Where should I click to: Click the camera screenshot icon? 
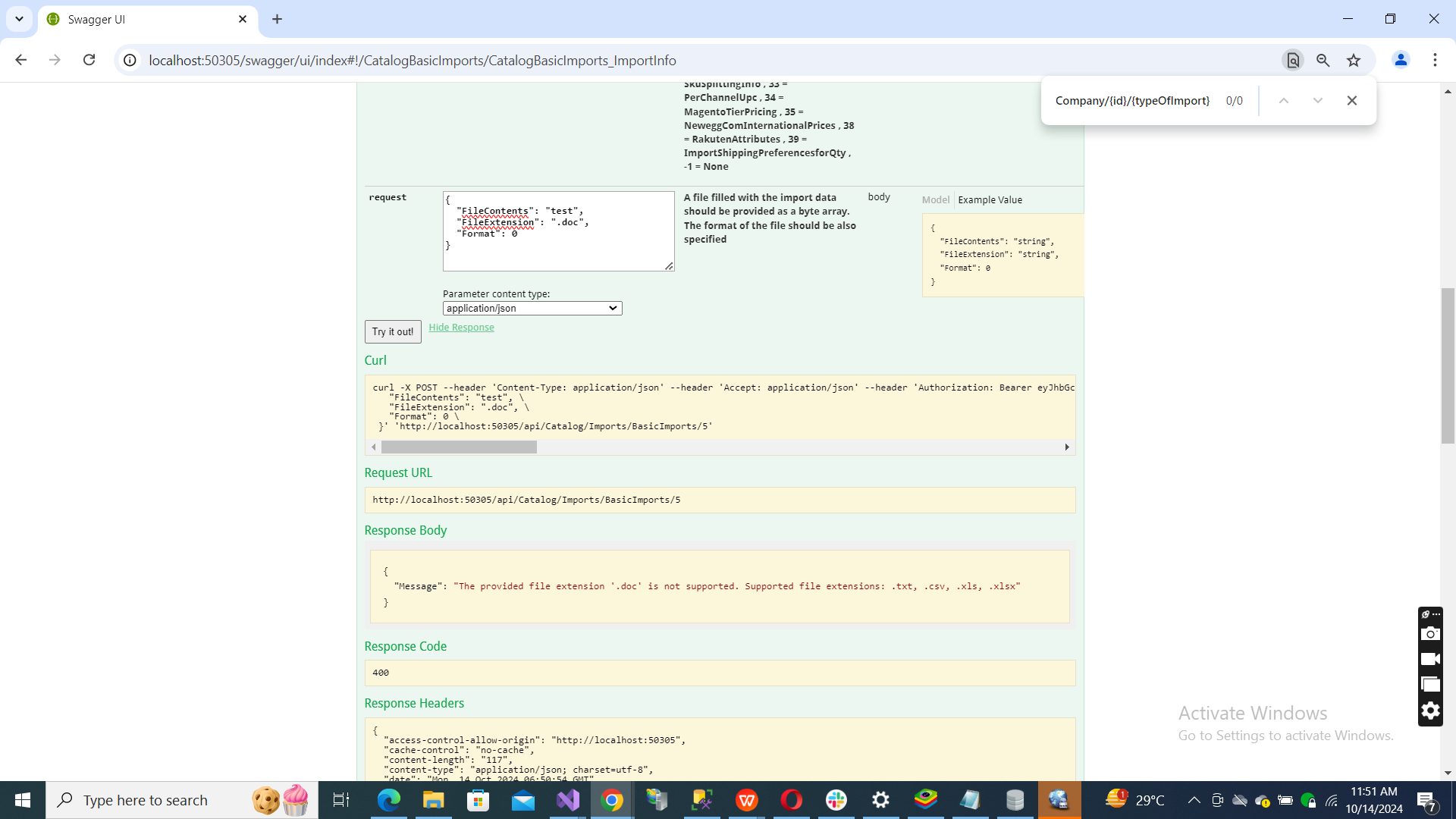point(1430,634)
